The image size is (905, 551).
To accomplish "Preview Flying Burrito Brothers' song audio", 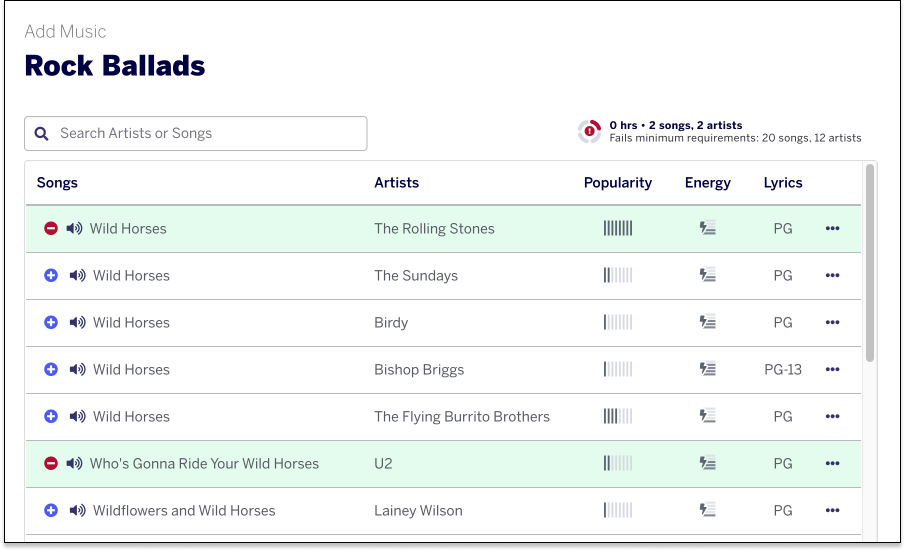I will pos(77,417).
